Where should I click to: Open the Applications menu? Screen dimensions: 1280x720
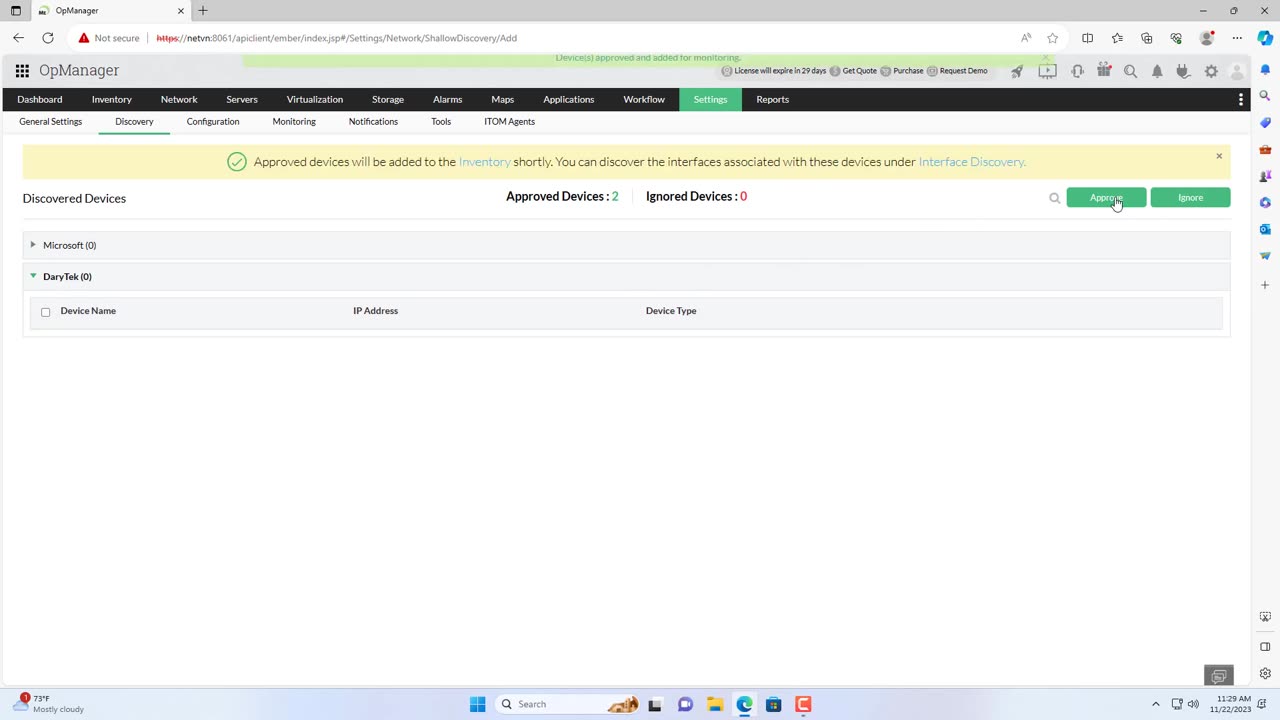point(569,100)
